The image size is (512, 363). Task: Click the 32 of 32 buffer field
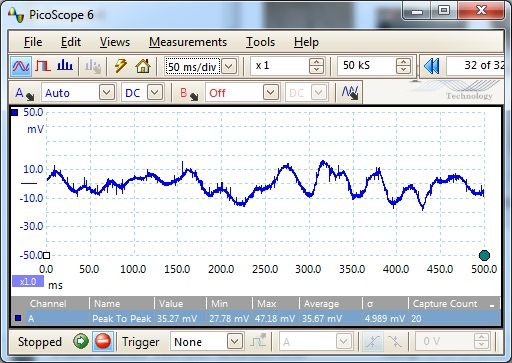[475, 66]
